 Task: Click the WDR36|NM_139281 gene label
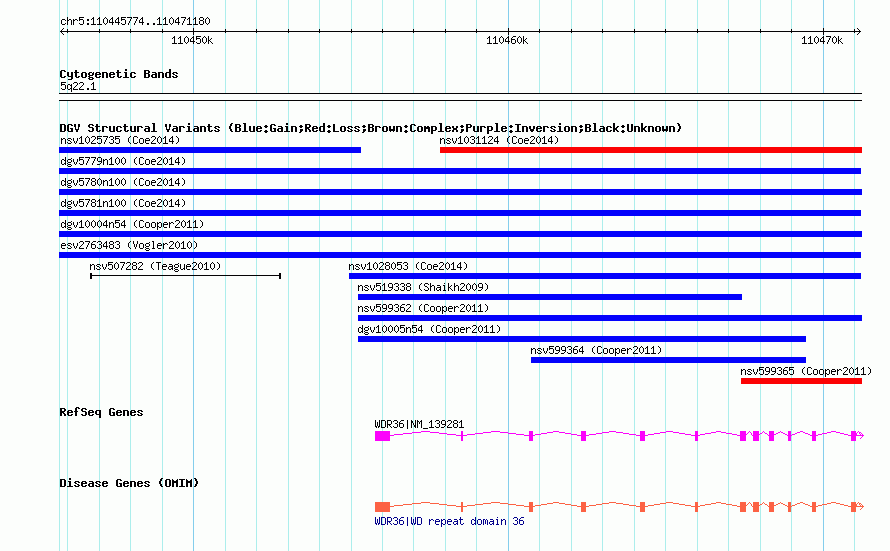click(x=419, y=424)
